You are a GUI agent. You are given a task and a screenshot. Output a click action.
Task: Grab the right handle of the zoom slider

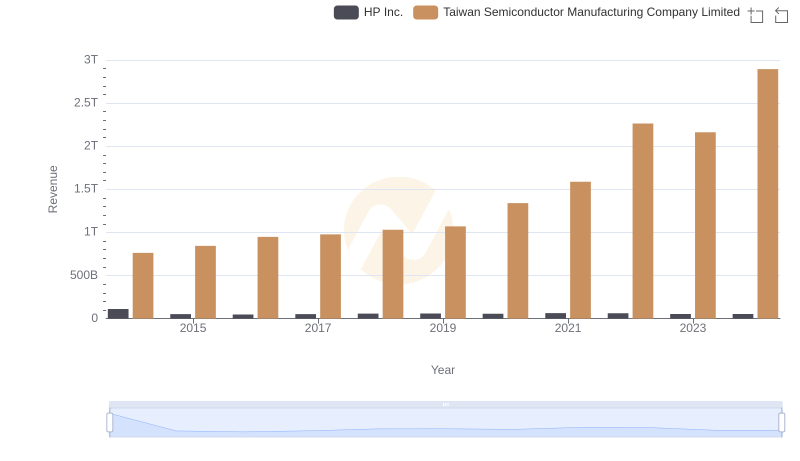(782, 423)
